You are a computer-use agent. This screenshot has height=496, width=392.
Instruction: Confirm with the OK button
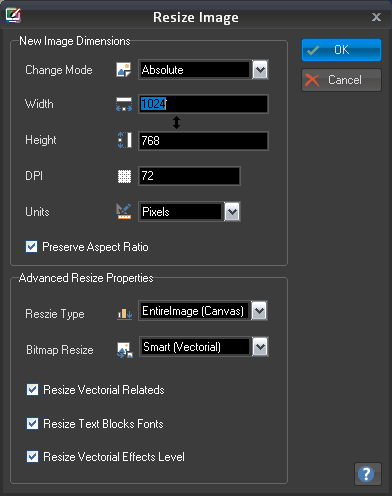pos(341,50)
